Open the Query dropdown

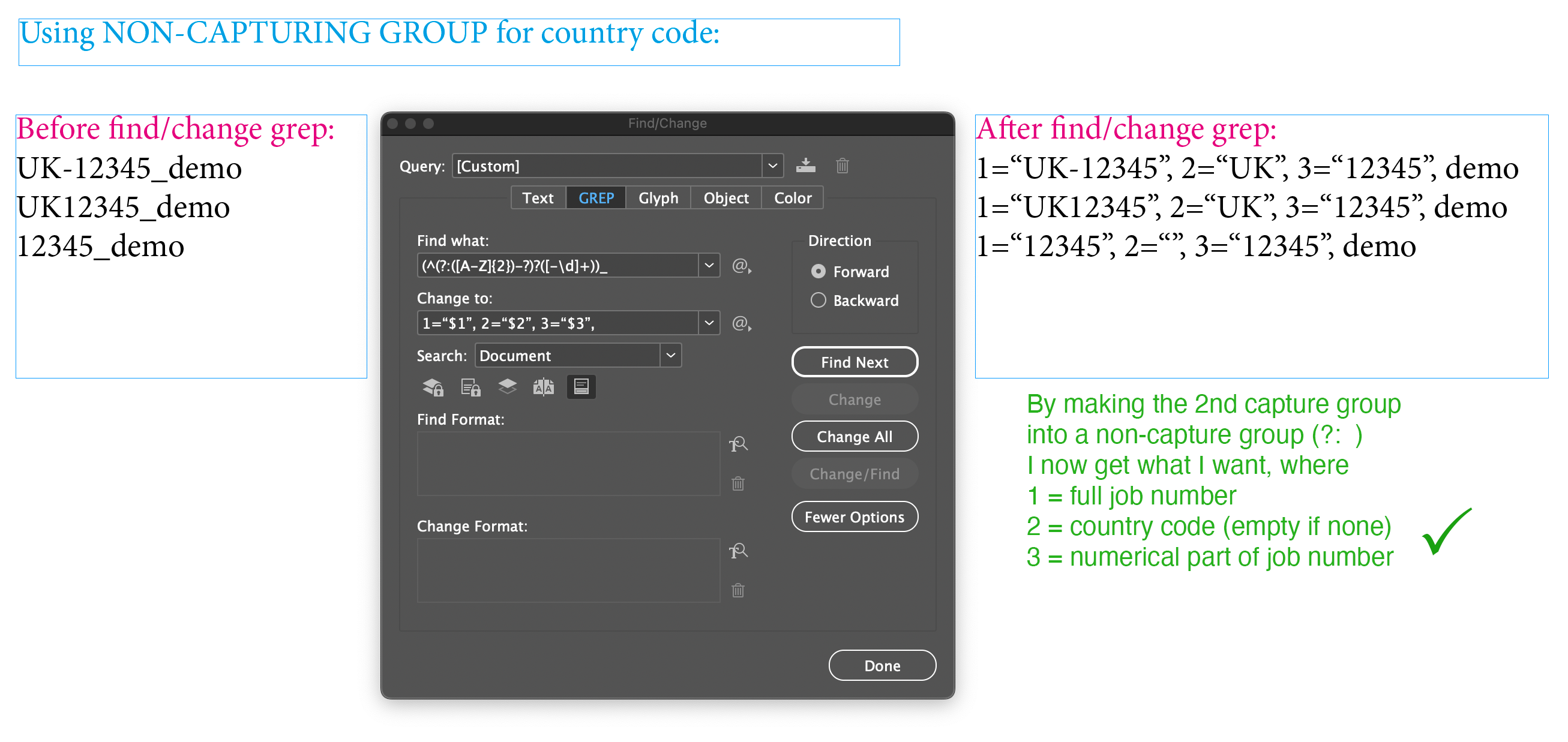pyautogui.click(x=772, y=166)
